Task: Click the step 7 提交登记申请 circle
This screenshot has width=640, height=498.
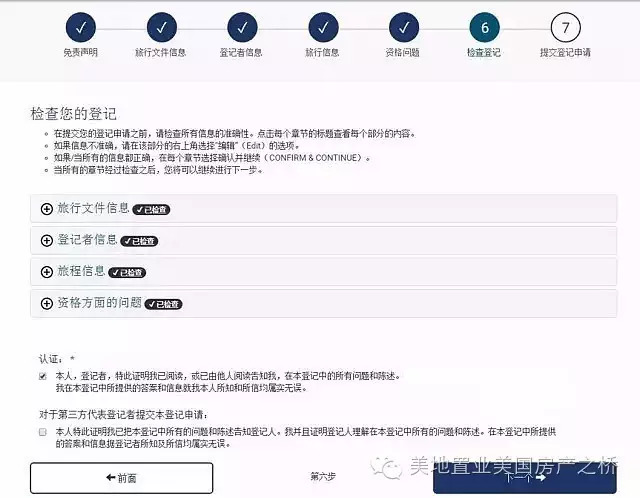Action: point(566,27)
